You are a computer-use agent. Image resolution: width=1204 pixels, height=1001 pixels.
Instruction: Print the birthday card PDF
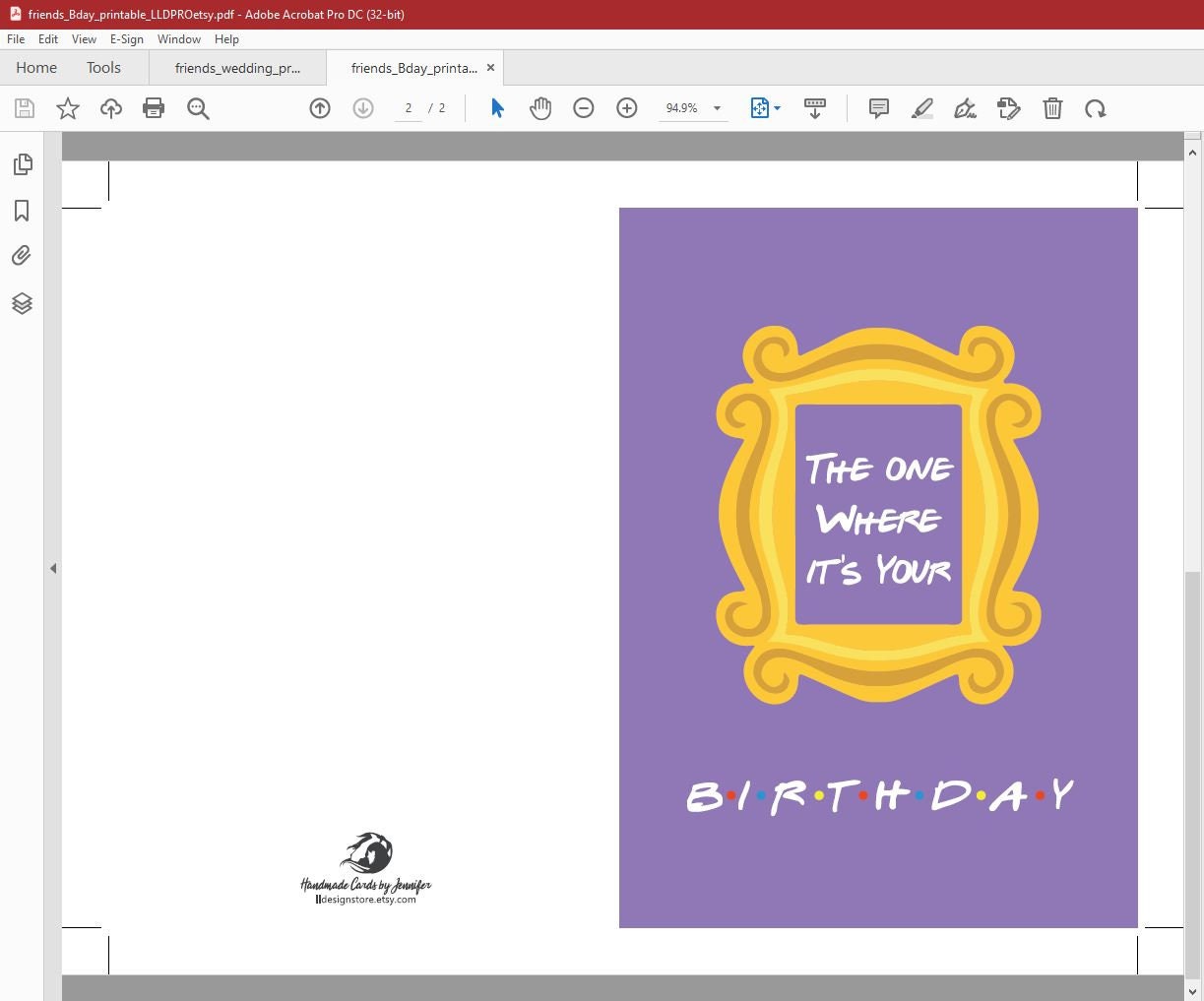(154, 108)
